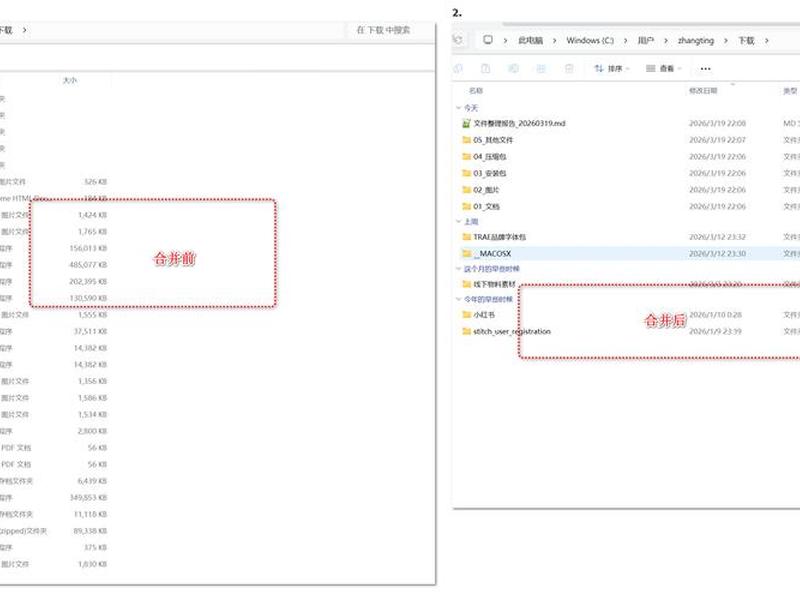Screen dimensions: 800x600
Task: Expand chevron after 下载 in left window
Action: (x=24, y=30)
